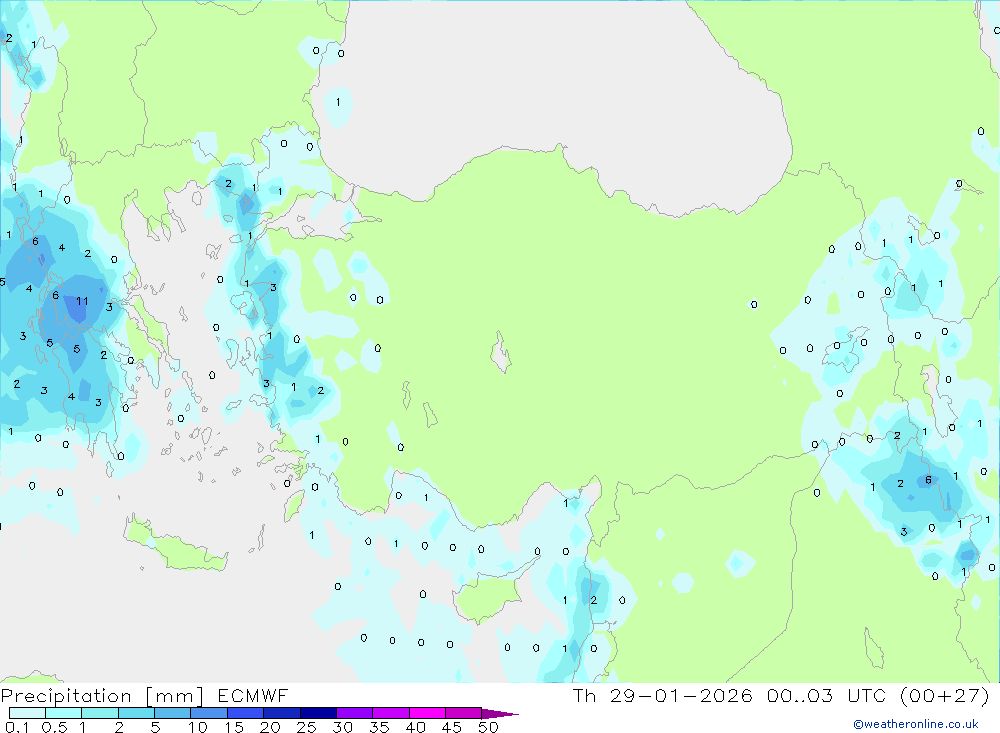Screen dimensions: 1000x733
Task: Click the 40–45 mm magenta legend box
Action: [427, 713]
